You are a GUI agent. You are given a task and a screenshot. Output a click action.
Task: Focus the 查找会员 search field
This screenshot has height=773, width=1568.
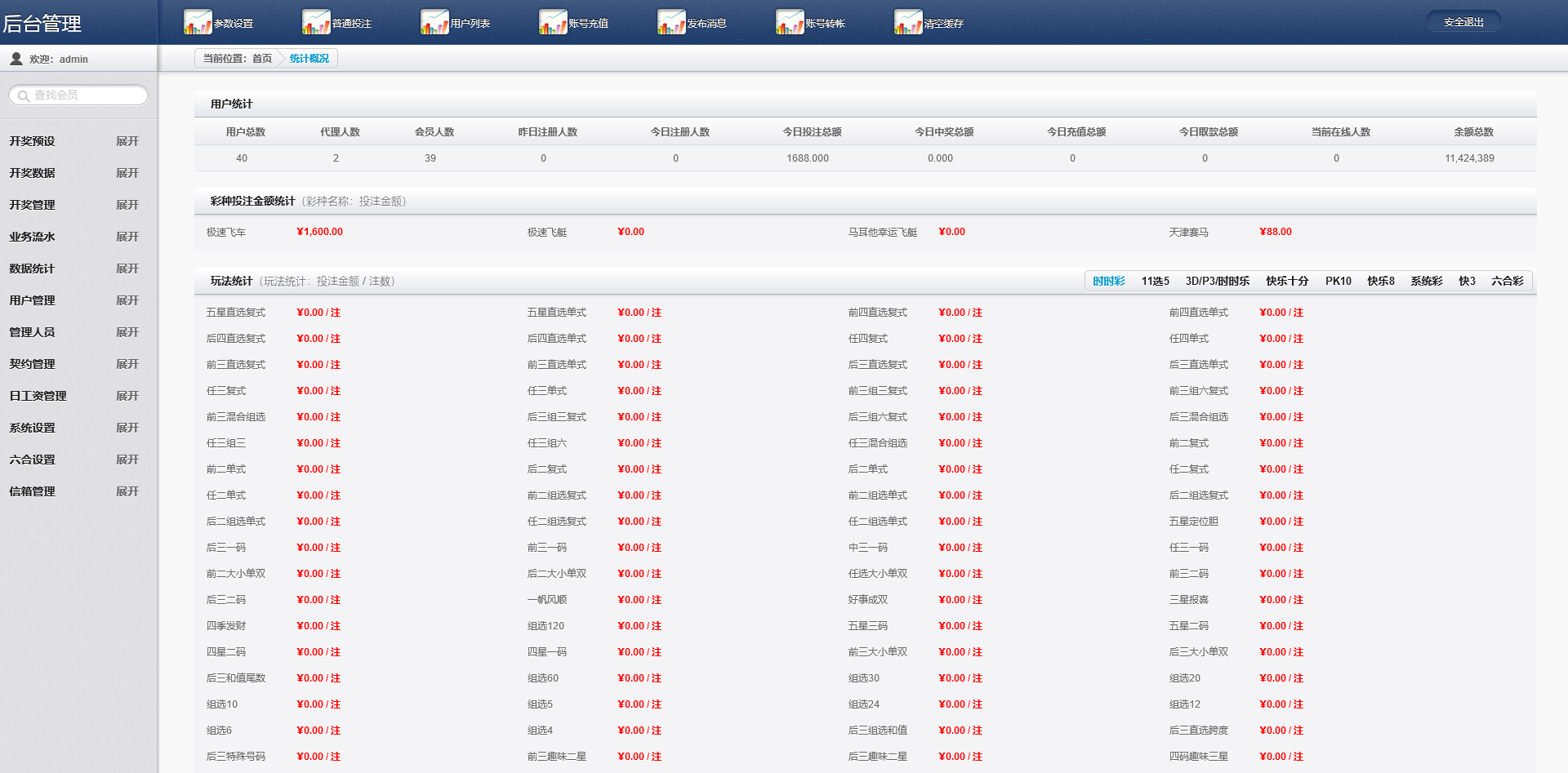coord(86,96)
